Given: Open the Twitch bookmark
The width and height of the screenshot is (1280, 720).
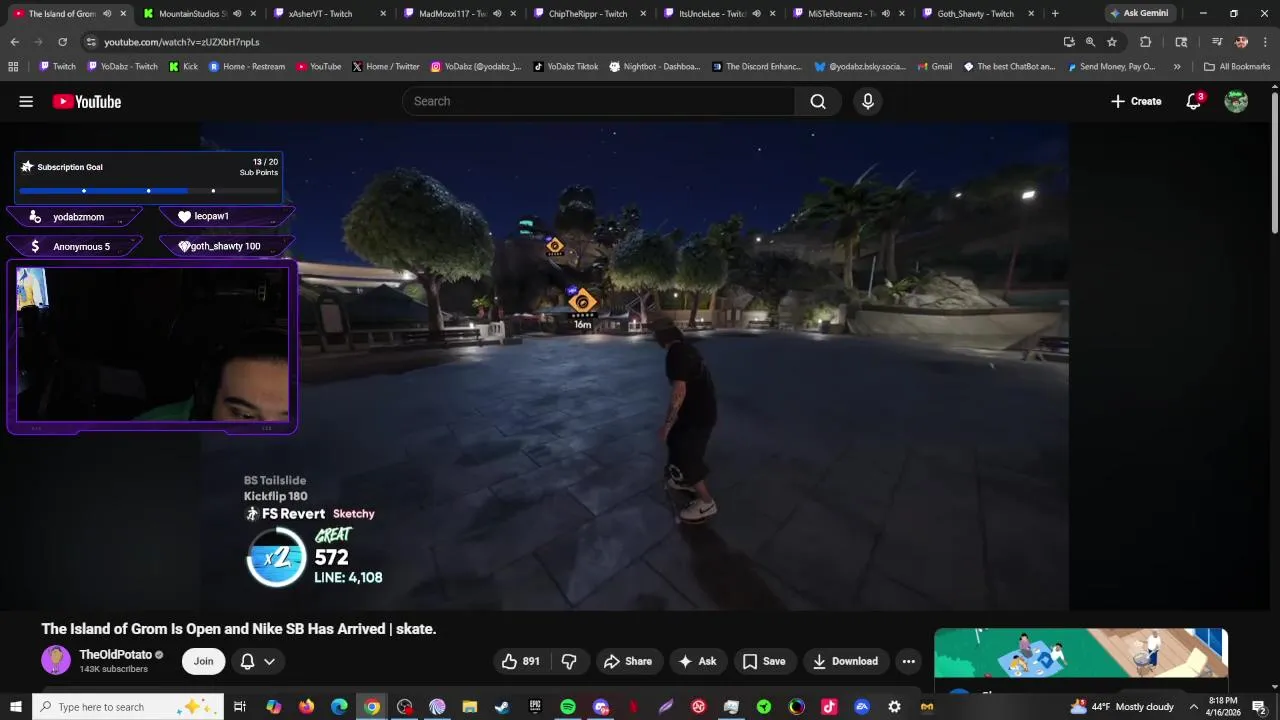Looking at the screenshot, I should click(57, 67).
